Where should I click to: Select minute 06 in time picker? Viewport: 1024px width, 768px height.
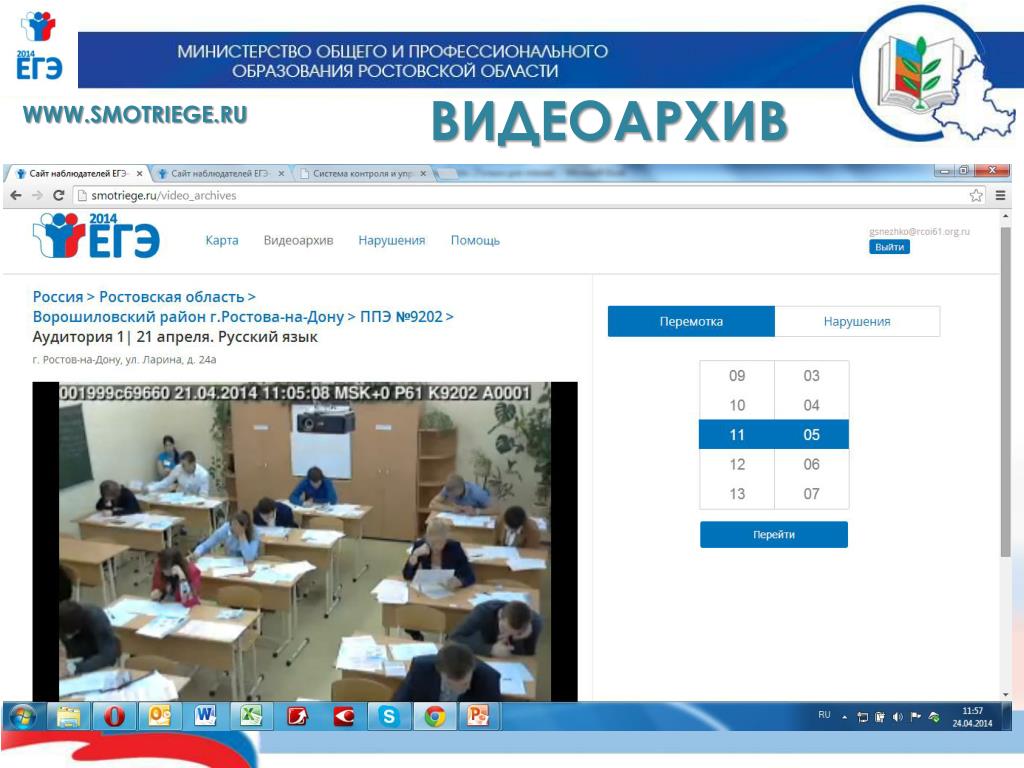[811, 464]
